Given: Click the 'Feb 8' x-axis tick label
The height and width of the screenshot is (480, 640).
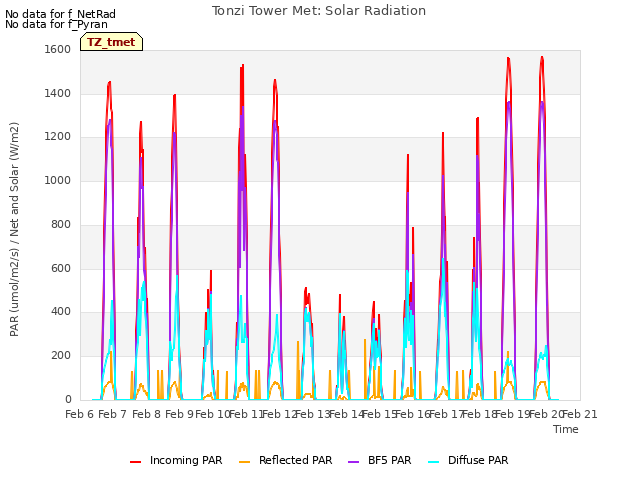Looking at the screenshot, I should click(146, 414).
